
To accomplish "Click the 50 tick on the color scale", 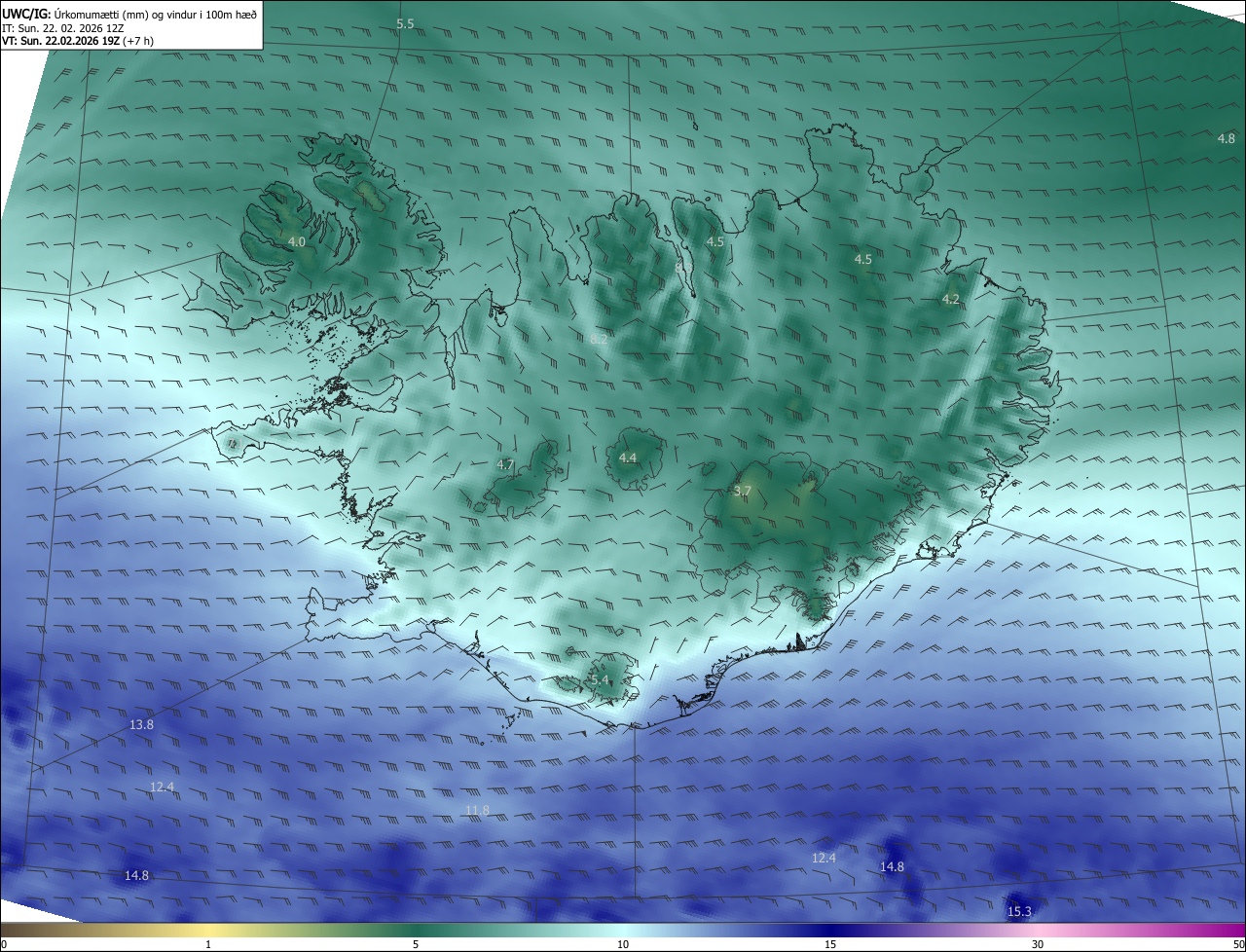I will (x=1238, y=944).
